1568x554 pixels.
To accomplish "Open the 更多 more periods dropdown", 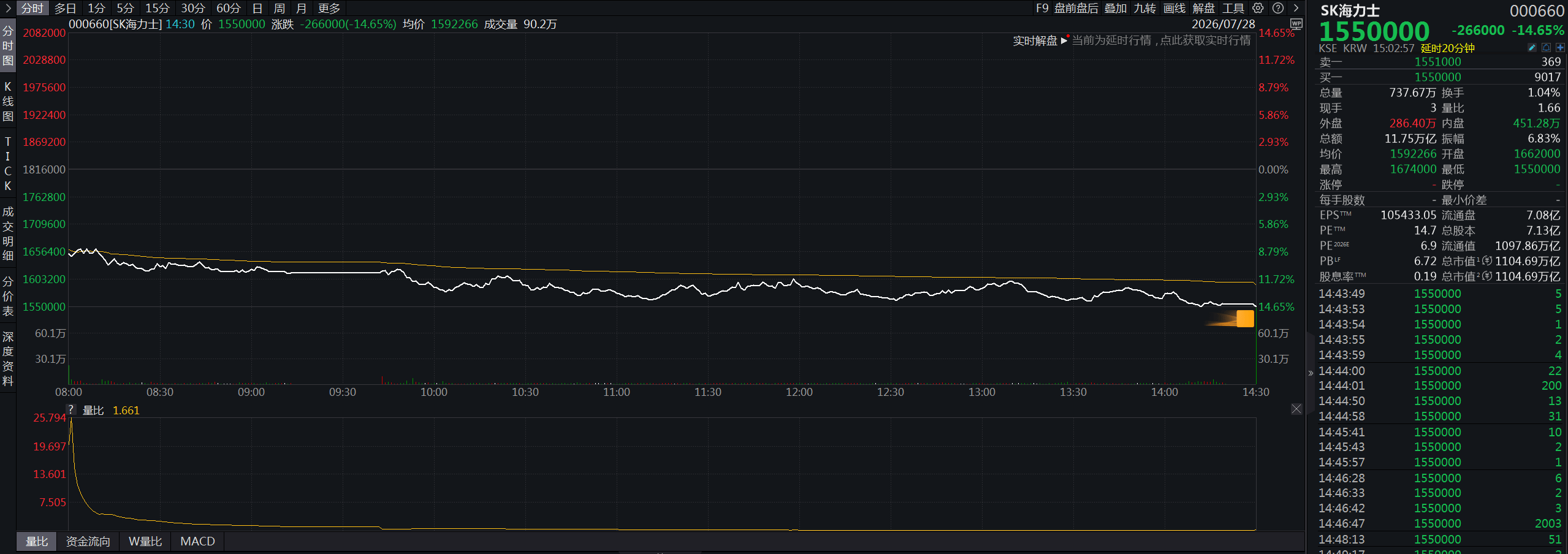I will point(329,8).
